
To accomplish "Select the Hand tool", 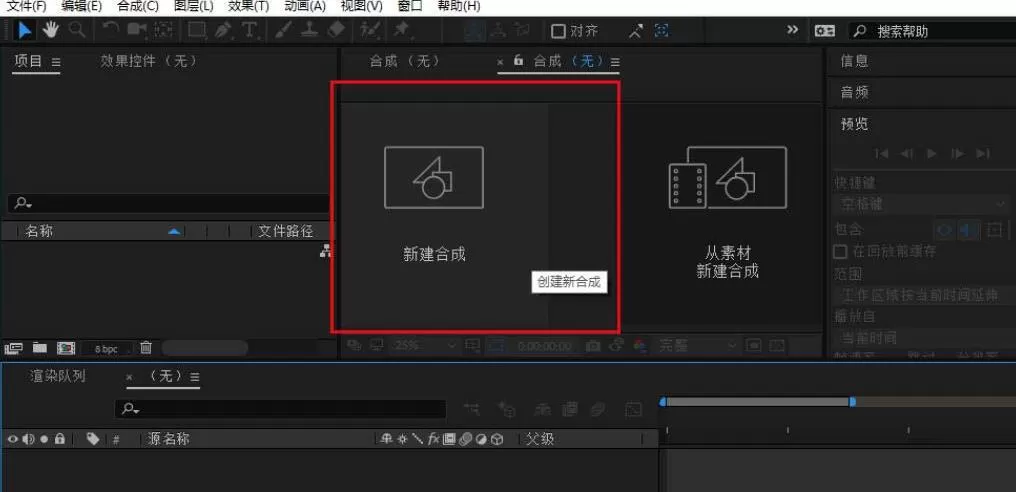I will click(x=51, y=30).
